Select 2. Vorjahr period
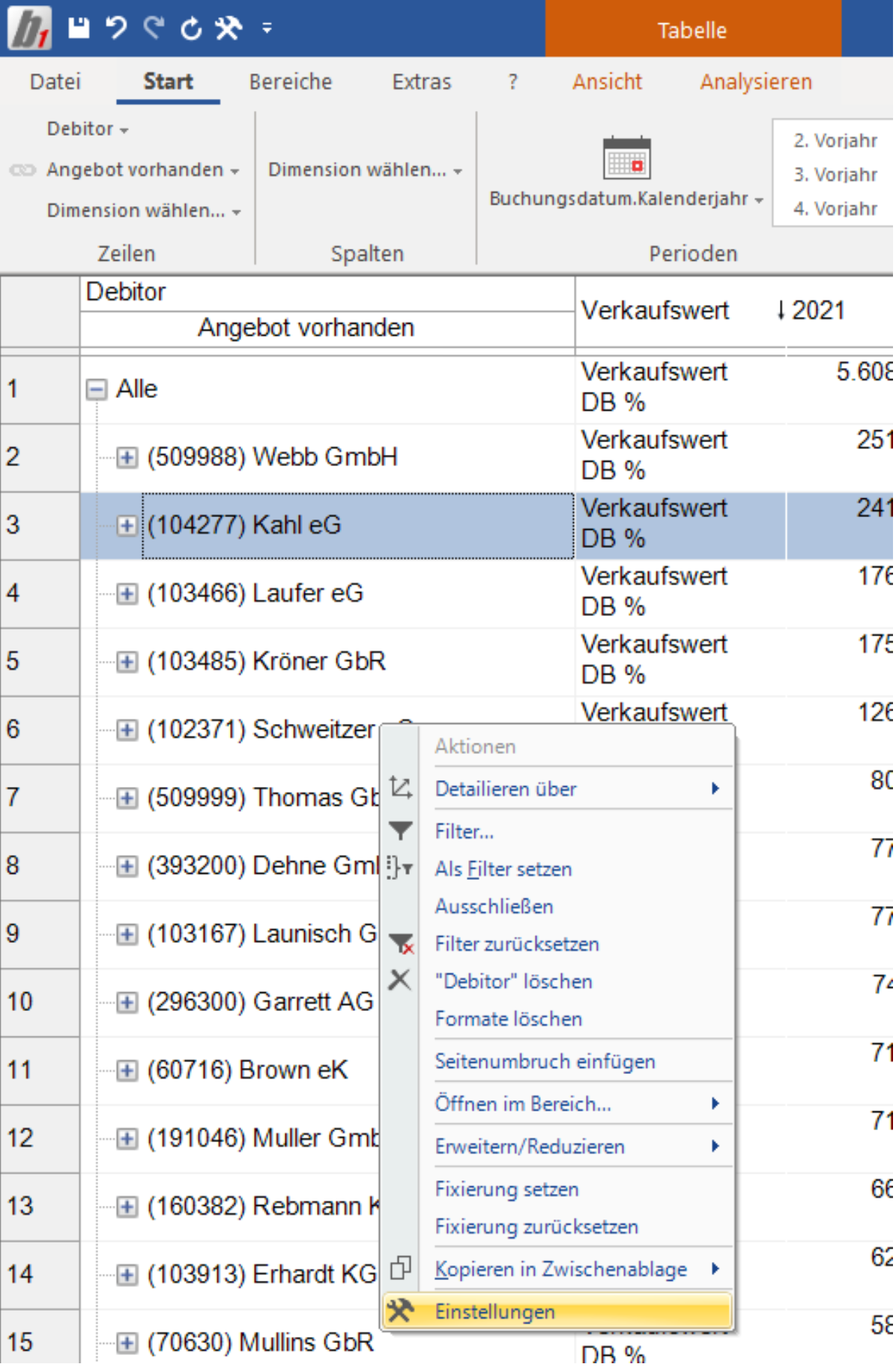 [835, 141]
